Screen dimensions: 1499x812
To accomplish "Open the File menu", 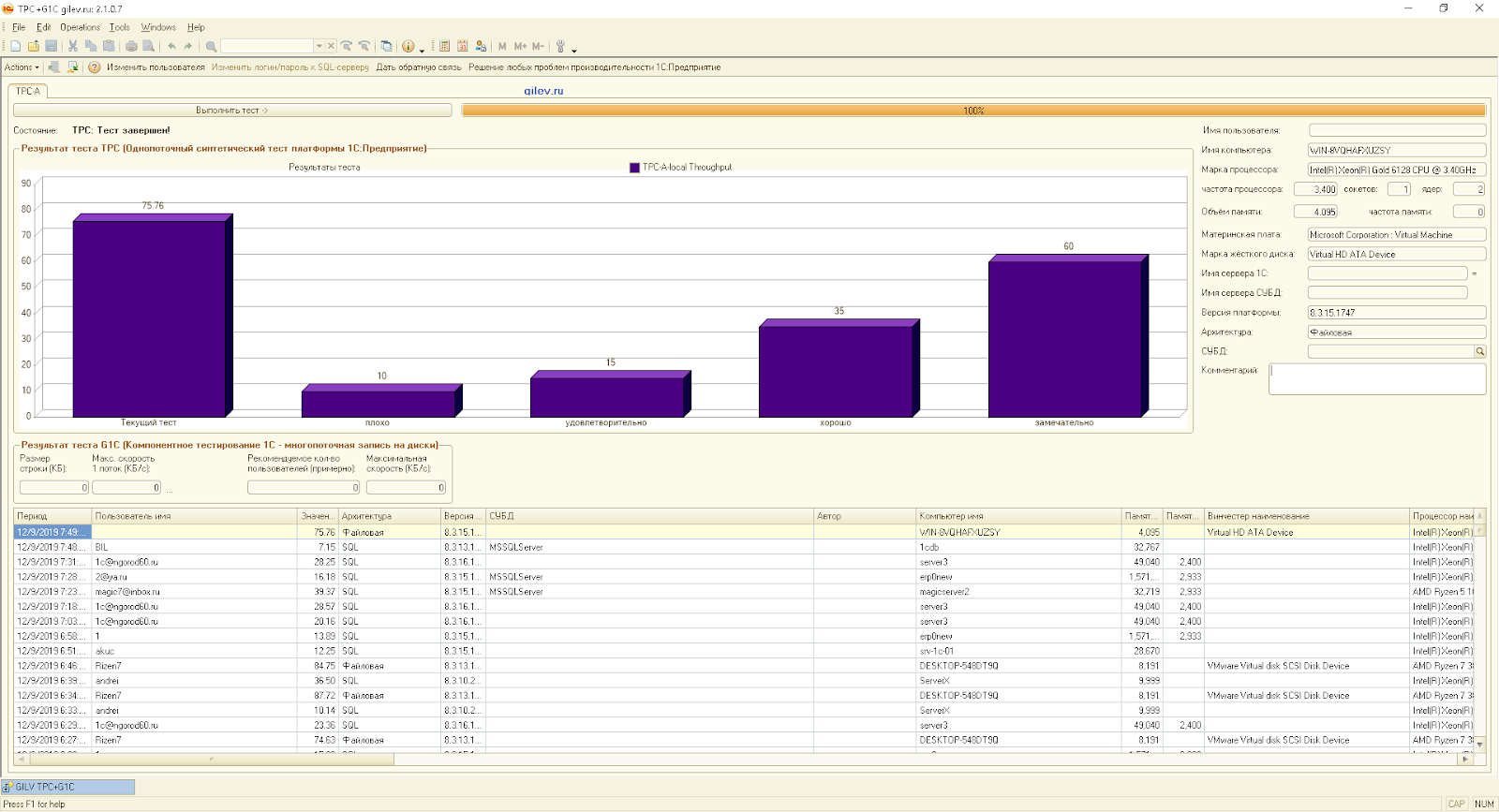I will (19, 27).
